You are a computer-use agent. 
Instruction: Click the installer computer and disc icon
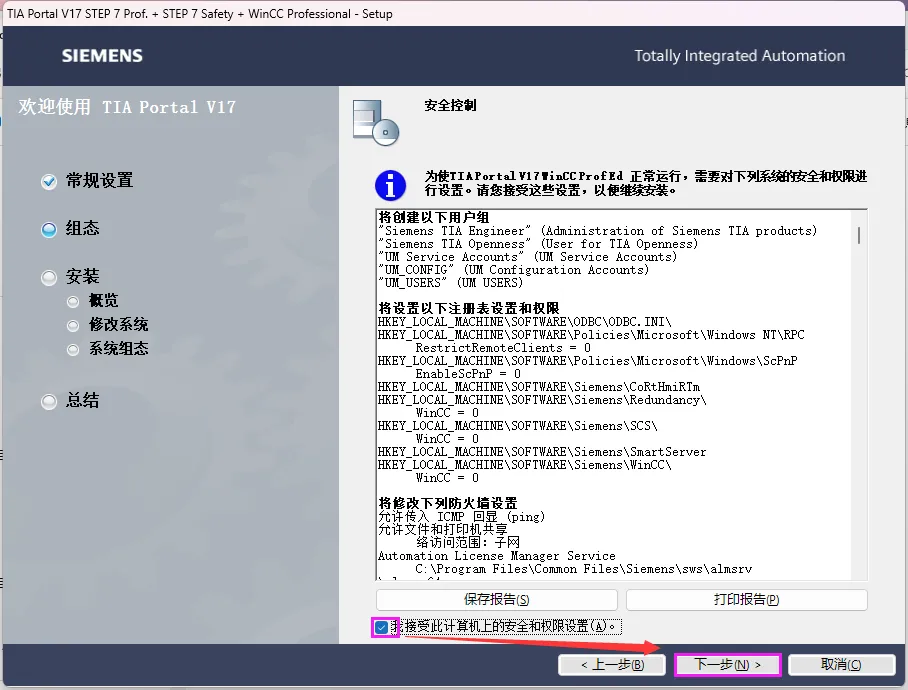tap(376, 123)
